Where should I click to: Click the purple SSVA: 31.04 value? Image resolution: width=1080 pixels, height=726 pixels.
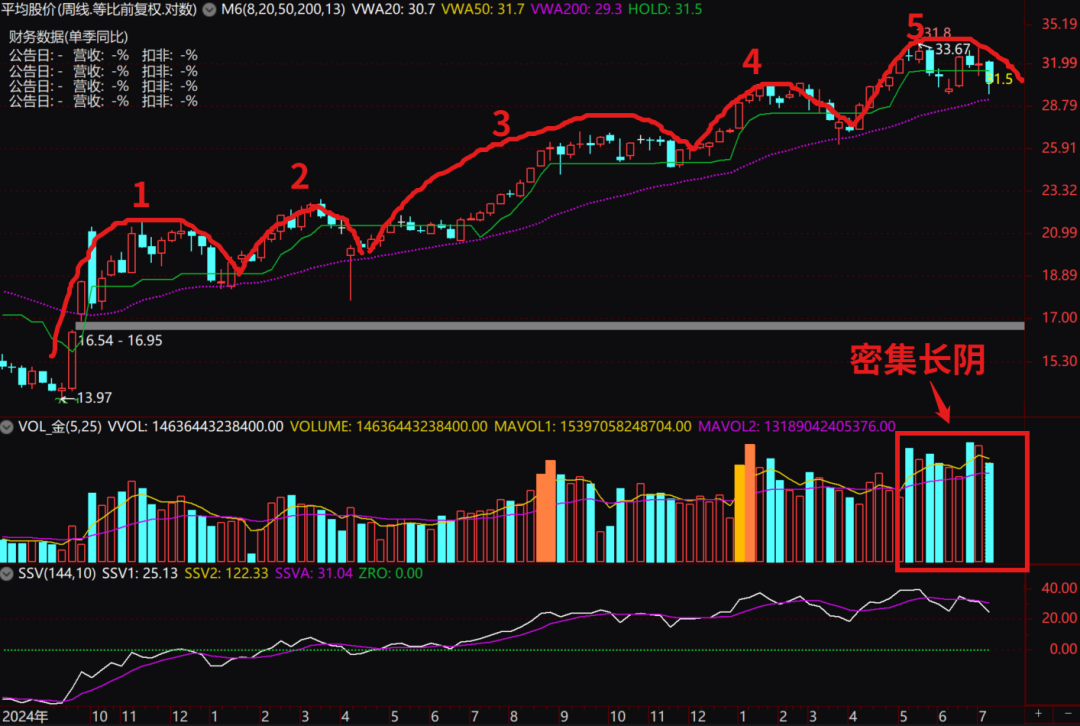(x=313, y=574)
